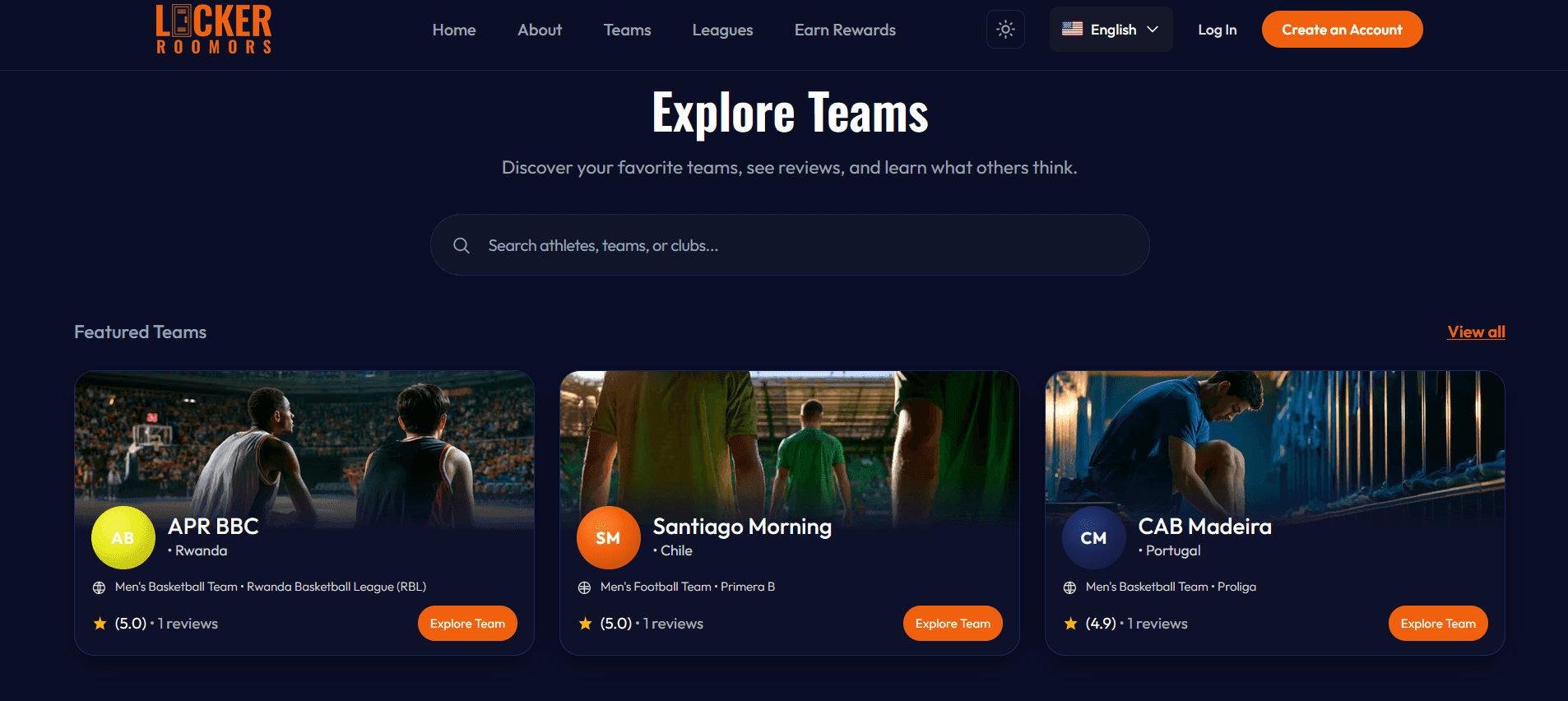Click the dark blue CM team avatar

pyautogui.click(x=1094, y=538)
